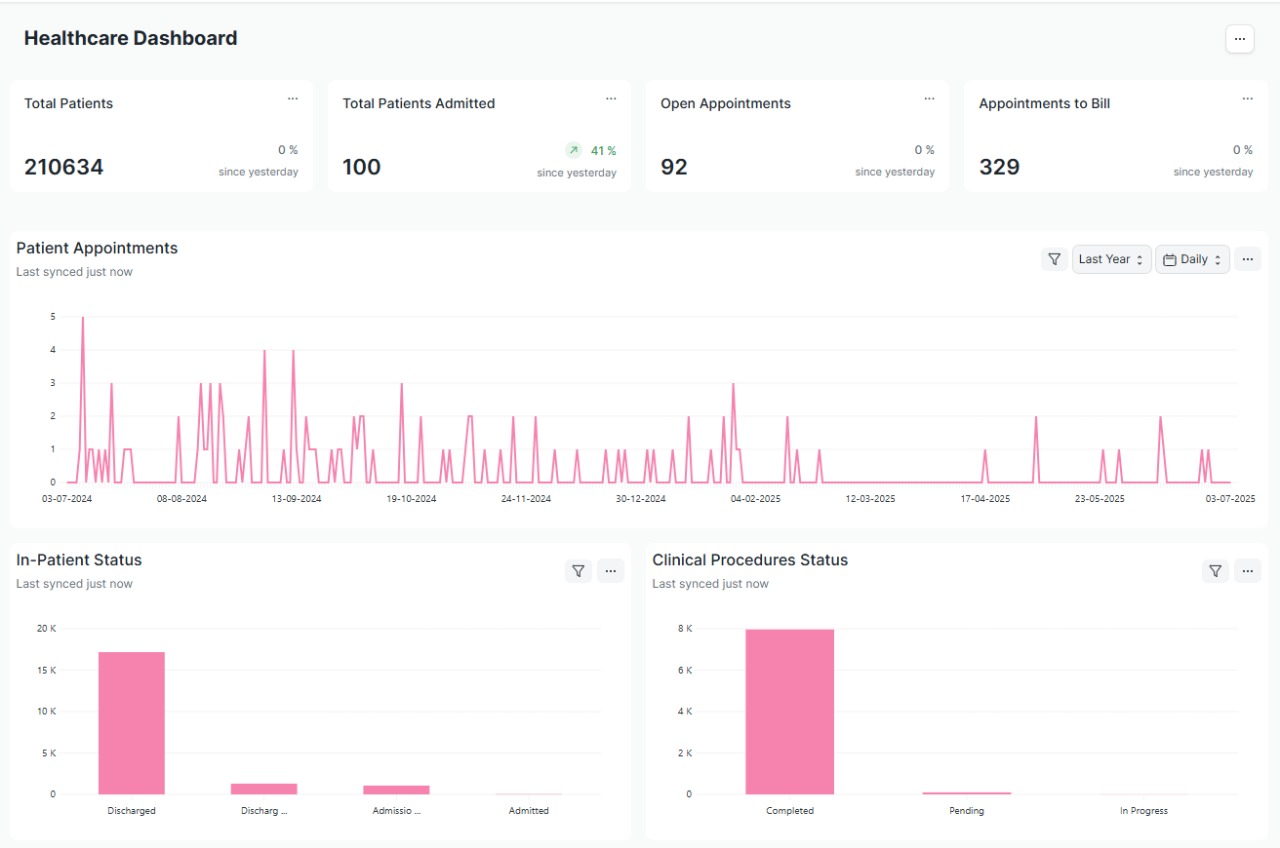Image resolution: width=1280 pixels, height=848 pixels.
Task: Expand the Daily interval dropdown
Action: (1192, 259)
